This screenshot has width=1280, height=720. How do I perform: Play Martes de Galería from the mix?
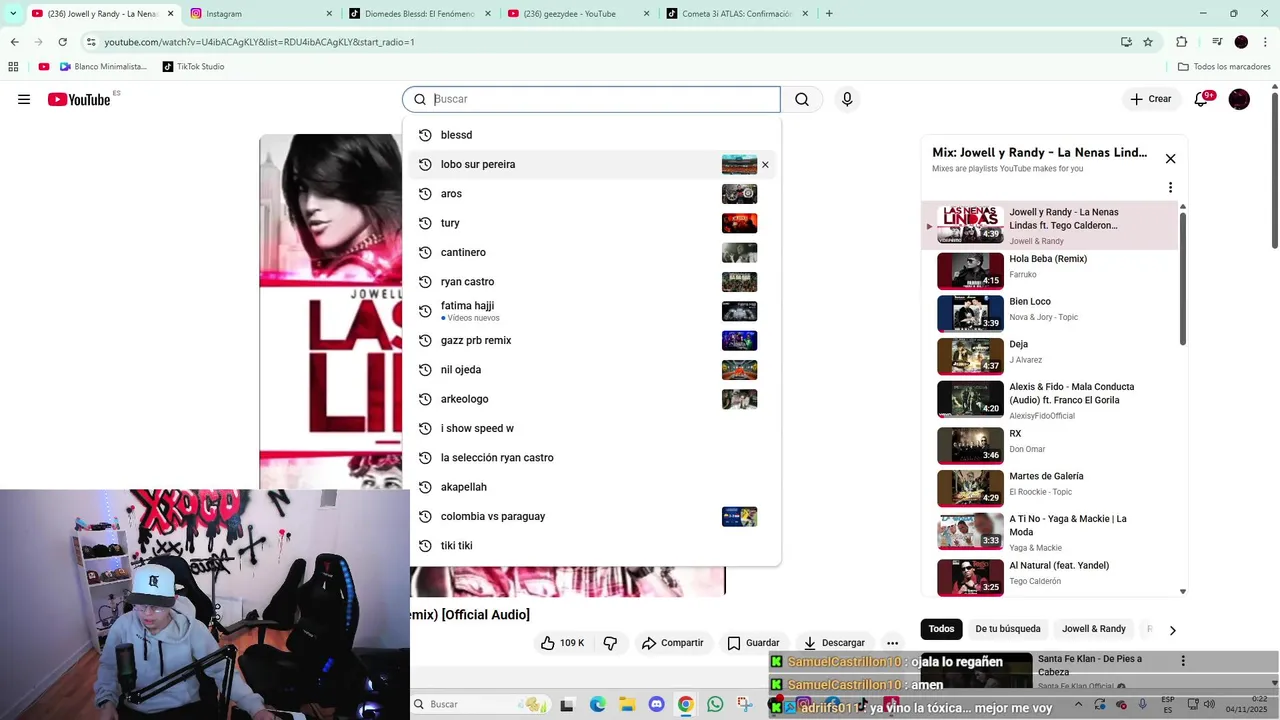click(x=1050, y=489)
